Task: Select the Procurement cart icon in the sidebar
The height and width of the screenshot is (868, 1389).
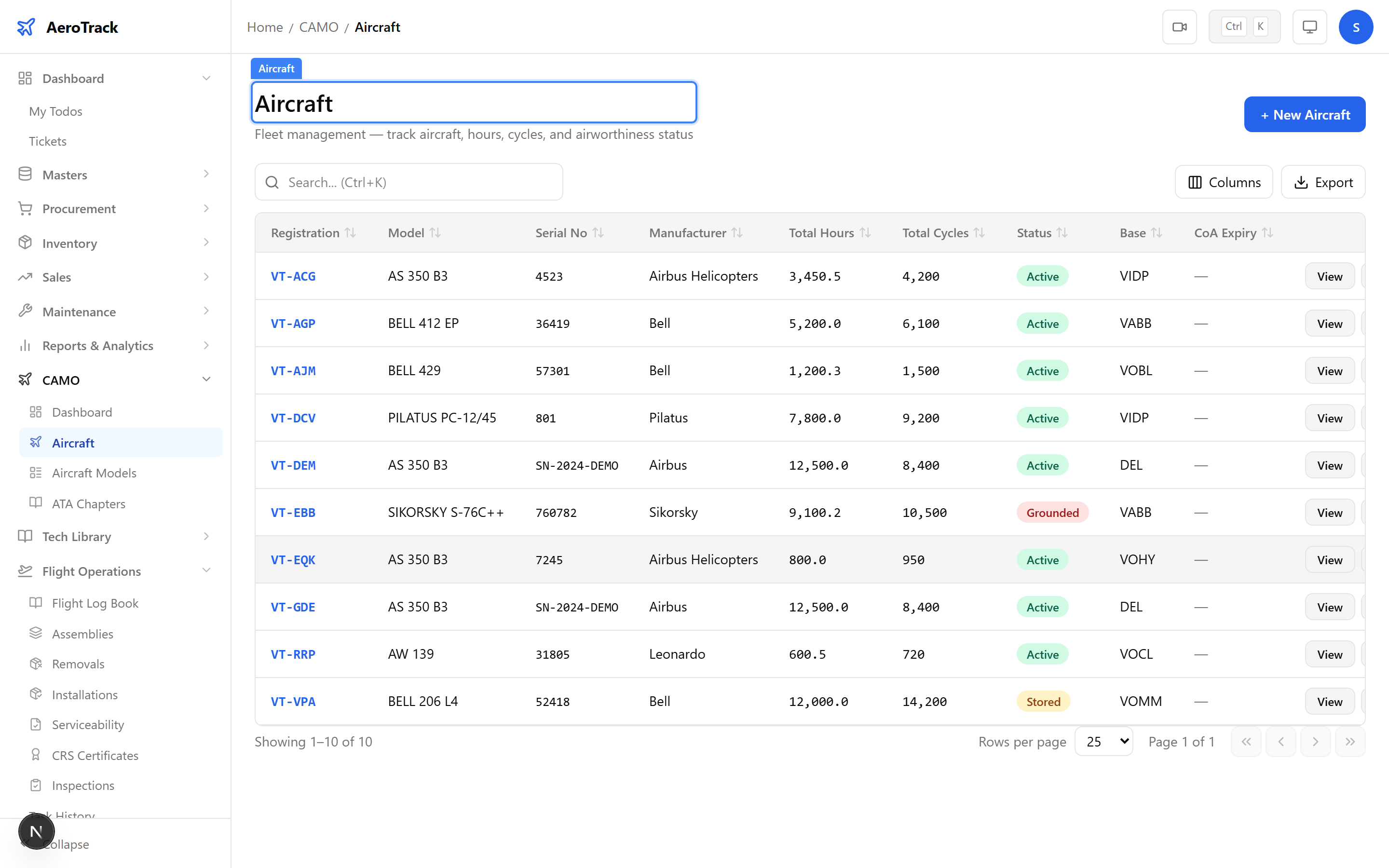Action: [x=25, y=208]
